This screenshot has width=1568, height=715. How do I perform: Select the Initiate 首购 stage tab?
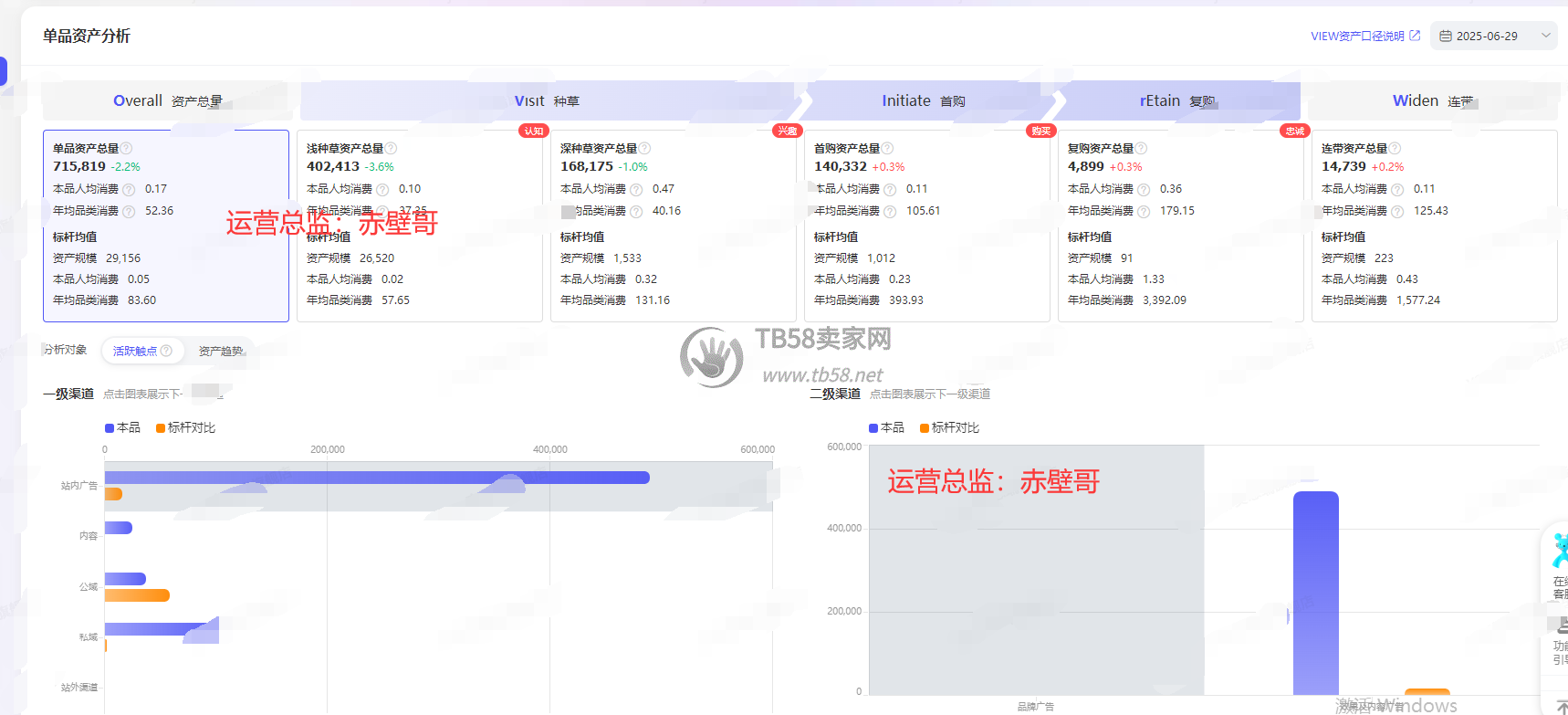tap(923, 100)
